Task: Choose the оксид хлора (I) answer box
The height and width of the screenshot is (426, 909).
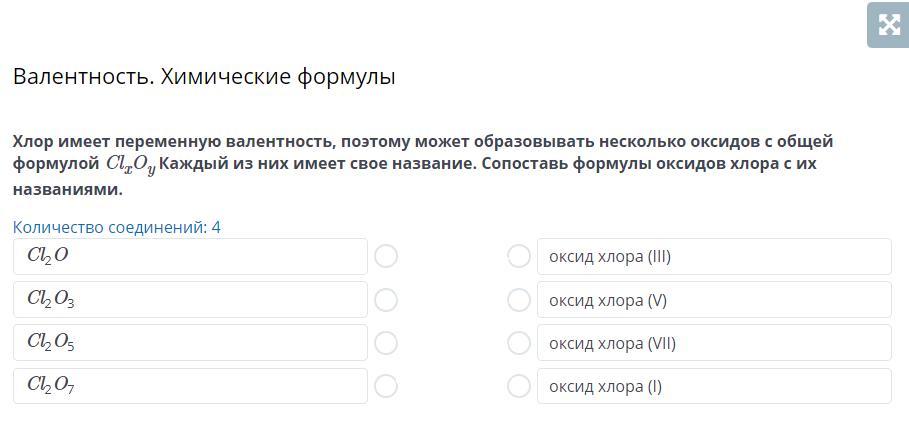Action: (713, 386)
